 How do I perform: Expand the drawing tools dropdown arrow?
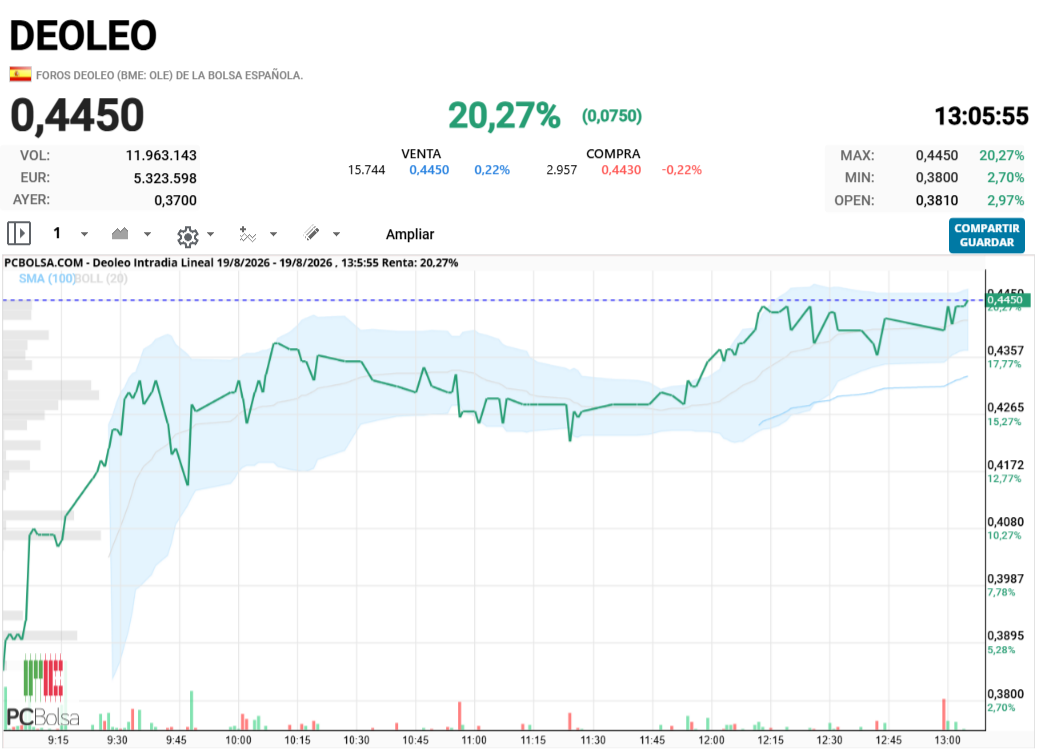click(x=336, y=234)
